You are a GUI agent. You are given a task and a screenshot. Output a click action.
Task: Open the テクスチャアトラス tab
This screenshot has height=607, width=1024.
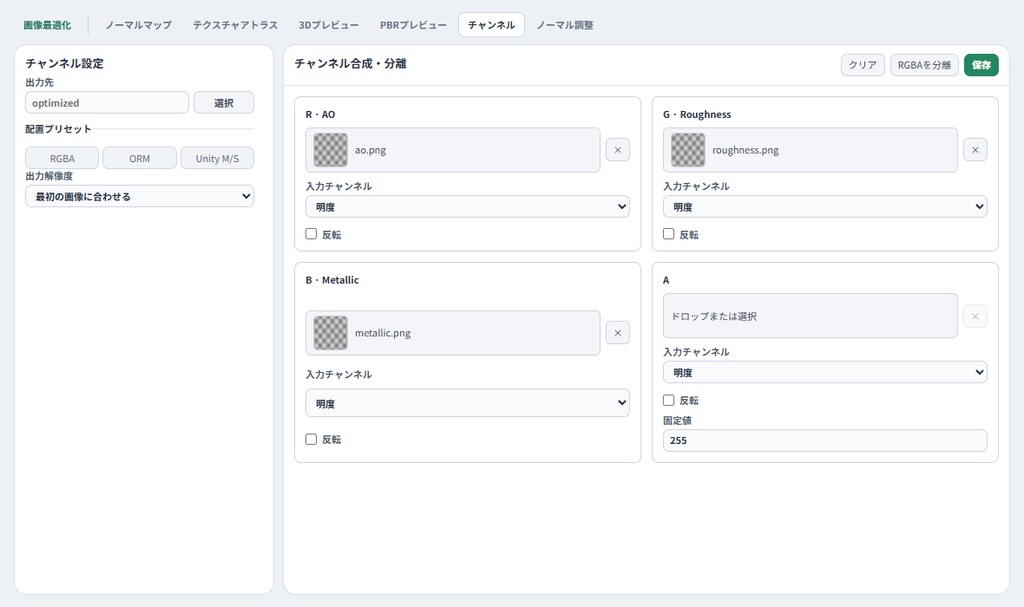[235, 25]
